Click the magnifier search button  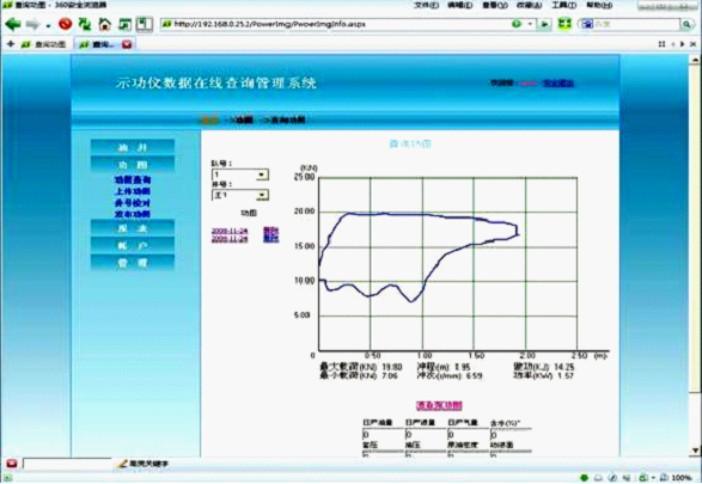click(x=686, y=24)
